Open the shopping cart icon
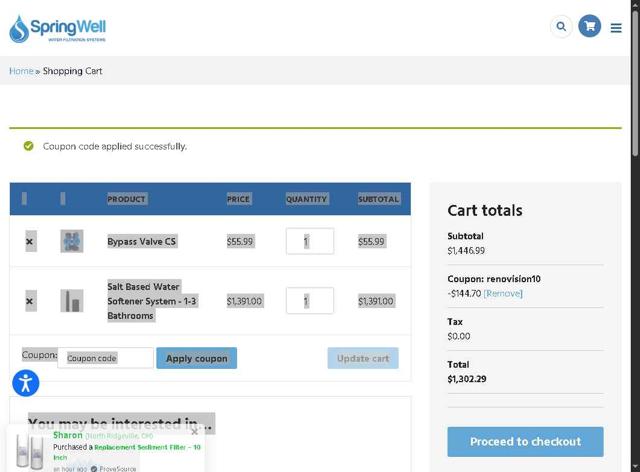The width and height of the screenshot is (640, 472). click(589, 26)
